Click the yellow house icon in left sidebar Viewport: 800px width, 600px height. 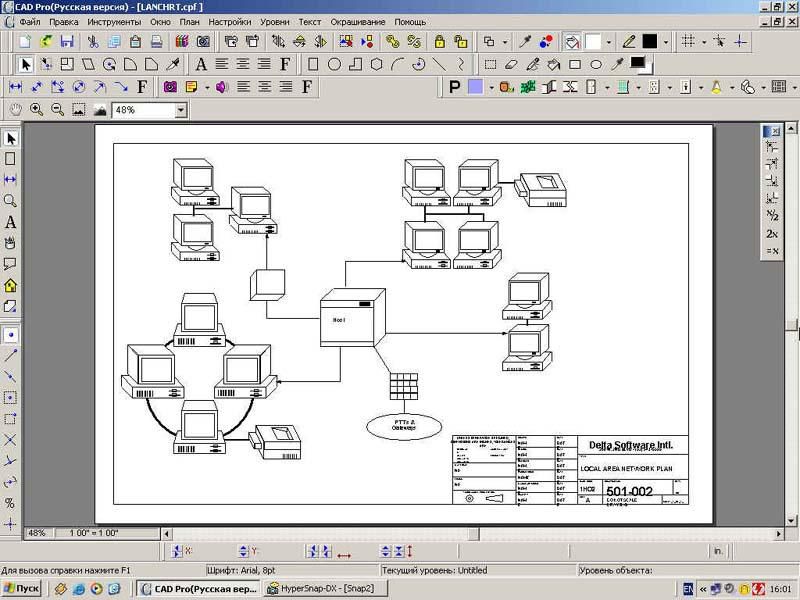(x=11, y=285)
